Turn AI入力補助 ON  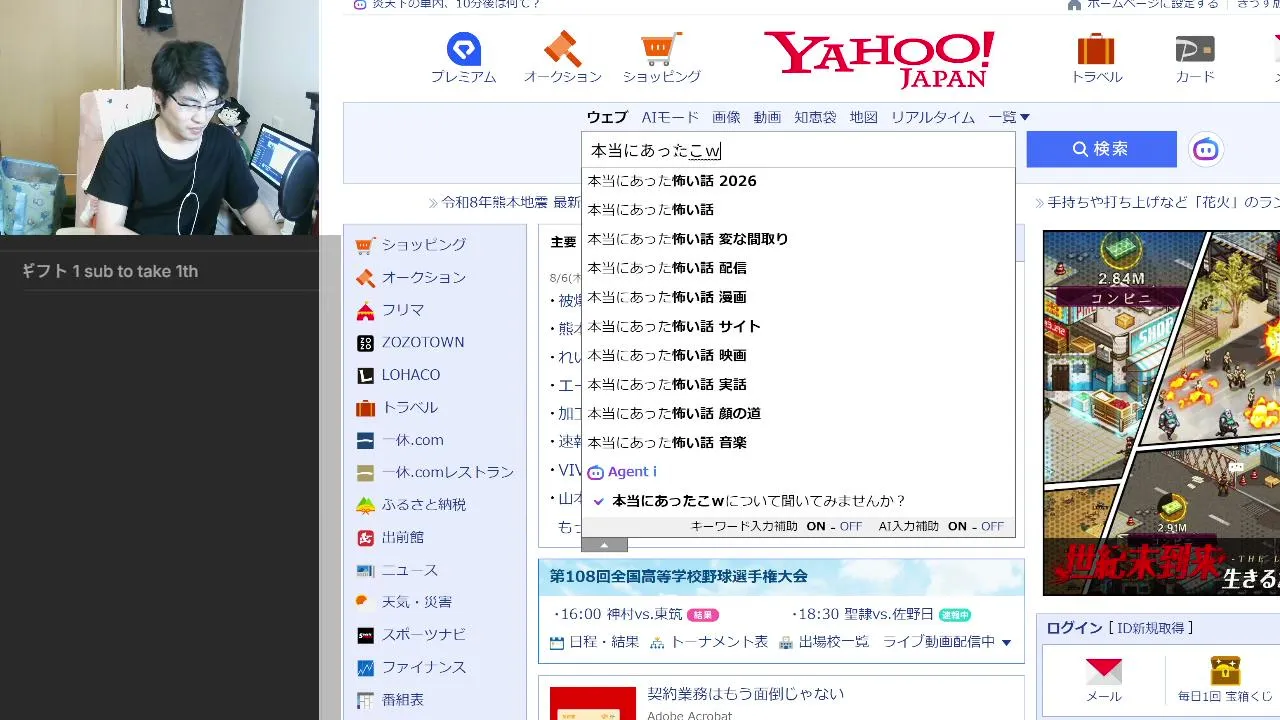click(x=958, y=527)
